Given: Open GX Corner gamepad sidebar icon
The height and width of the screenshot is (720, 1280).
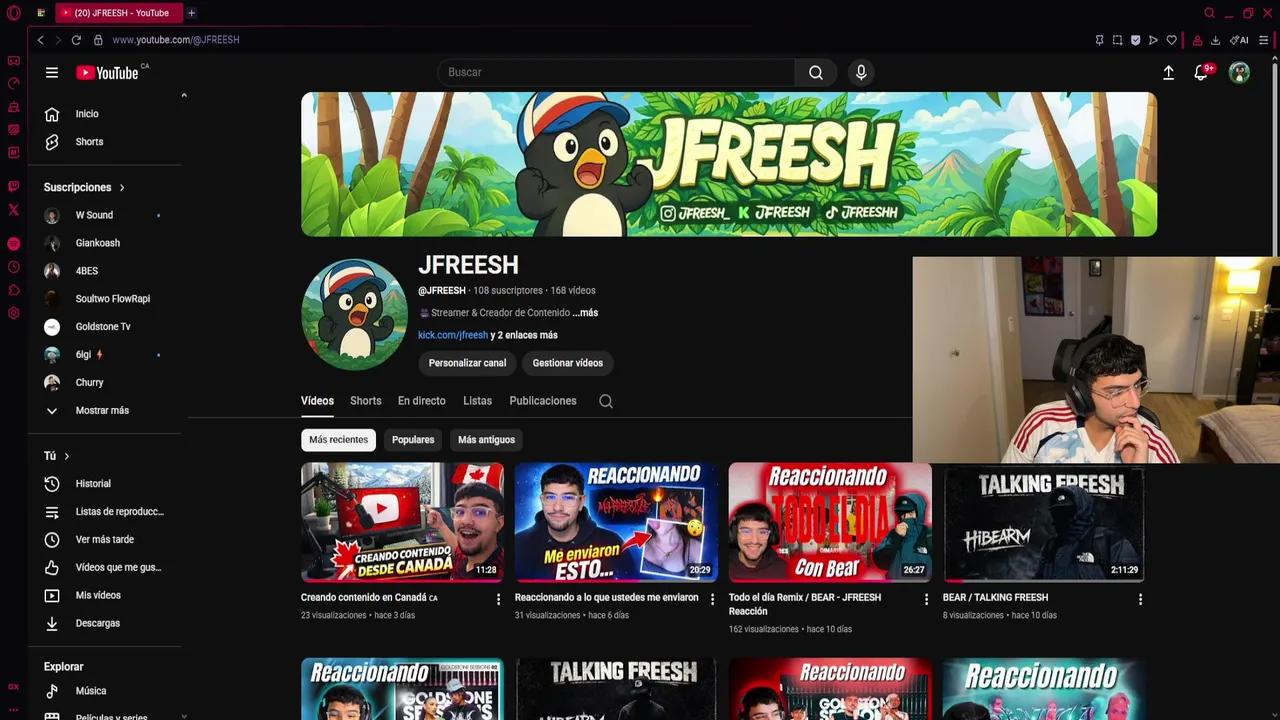Looking at the screenshot, I should tap(14, 61).
